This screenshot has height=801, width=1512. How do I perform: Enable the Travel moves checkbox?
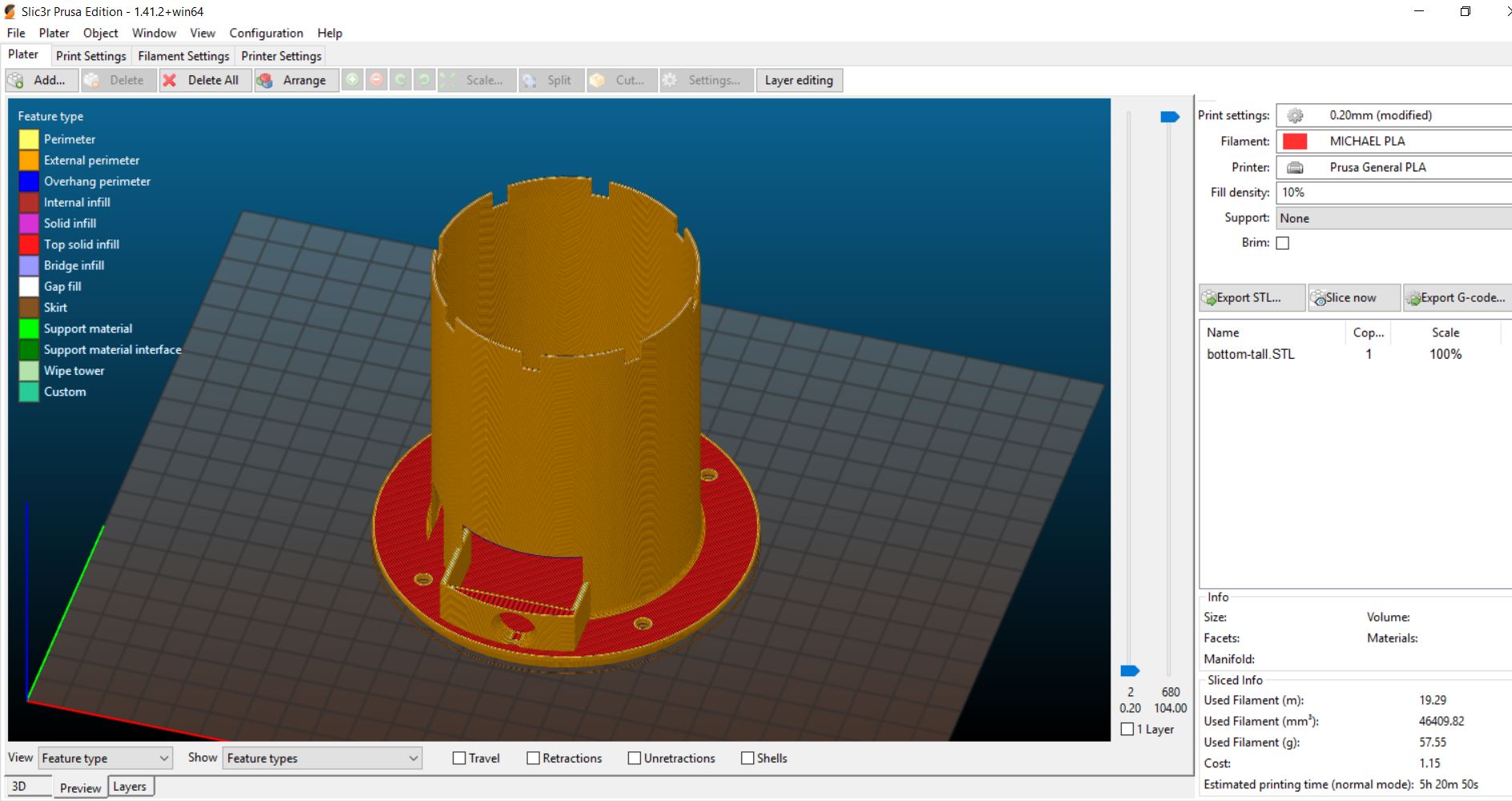coord(459,759)
